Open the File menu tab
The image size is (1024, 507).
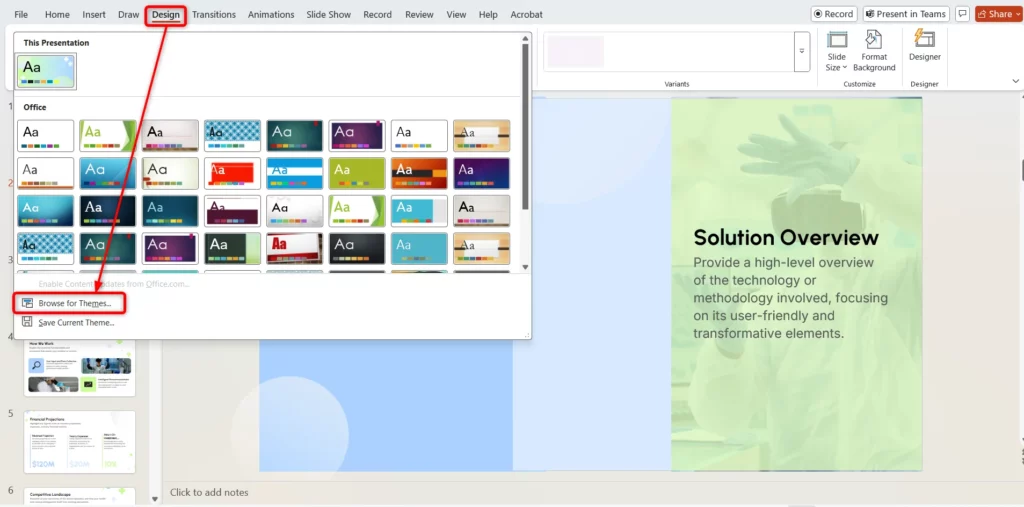21,15
